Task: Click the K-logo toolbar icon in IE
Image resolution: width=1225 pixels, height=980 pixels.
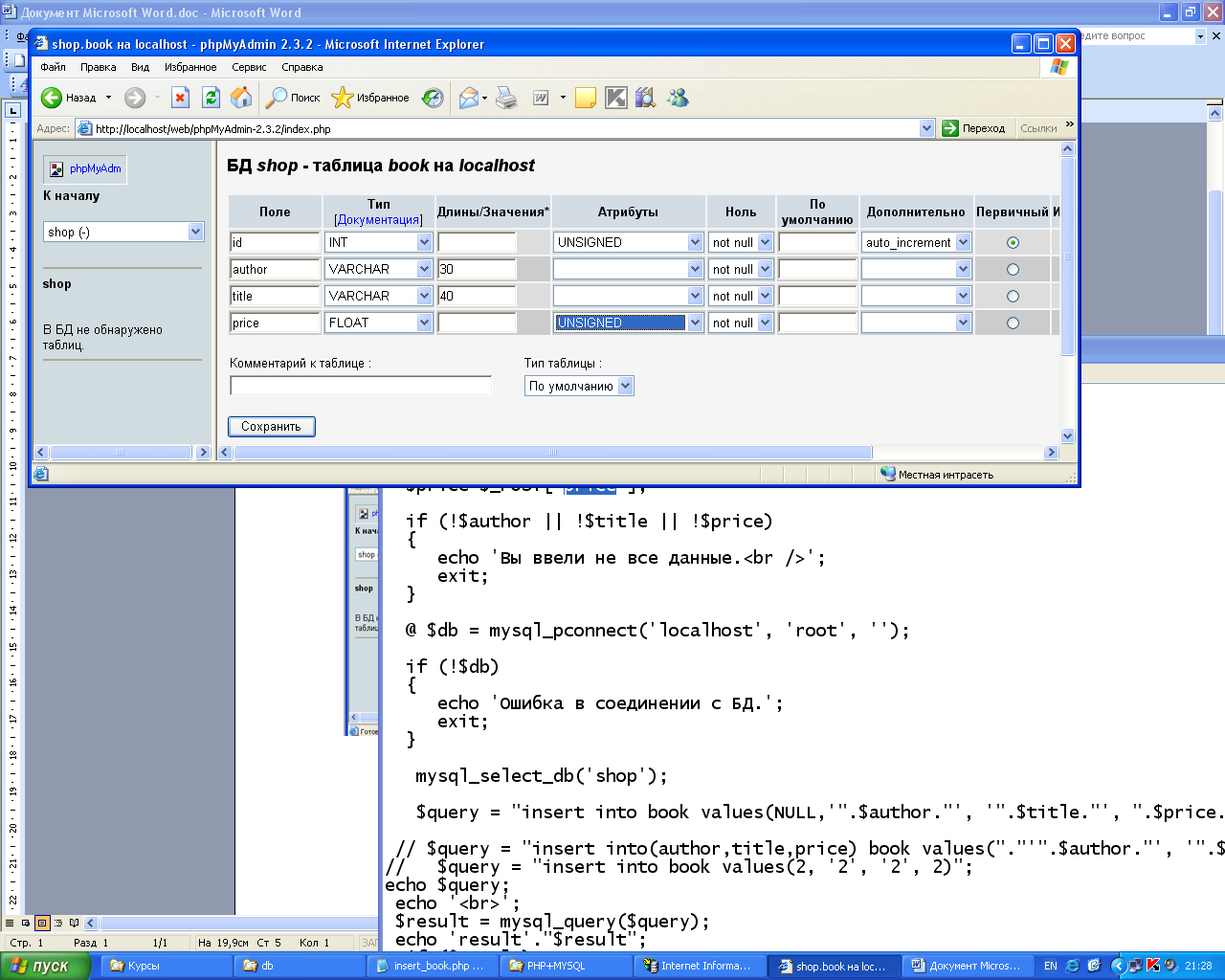Action: pyautogui.click(x=616, y=98)
